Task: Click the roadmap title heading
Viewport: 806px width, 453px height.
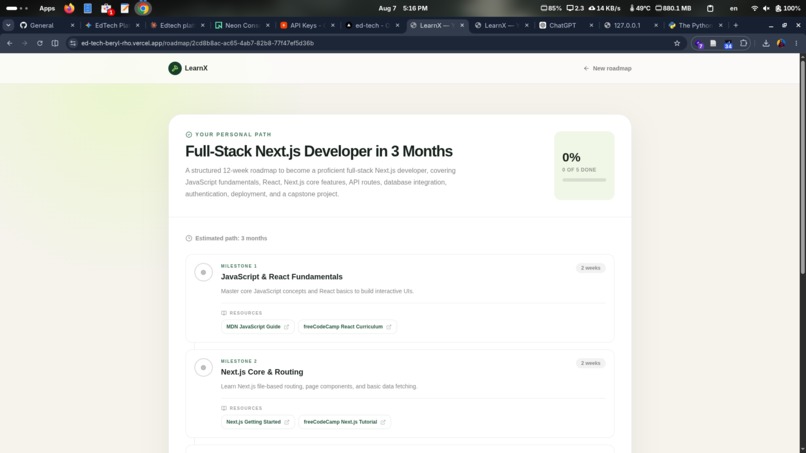Action: [x=319, y=151]
